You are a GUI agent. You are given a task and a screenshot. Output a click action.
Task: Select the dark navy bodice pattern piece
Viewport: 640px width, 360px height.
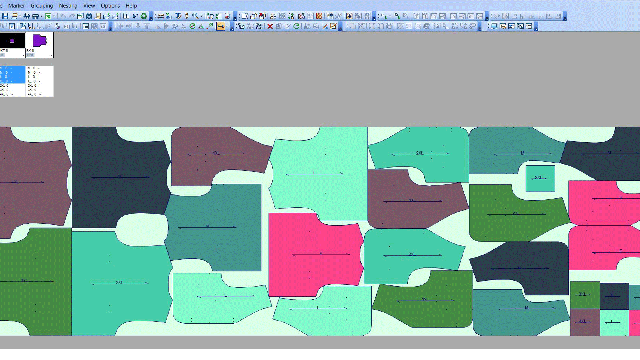pos(121,177)
